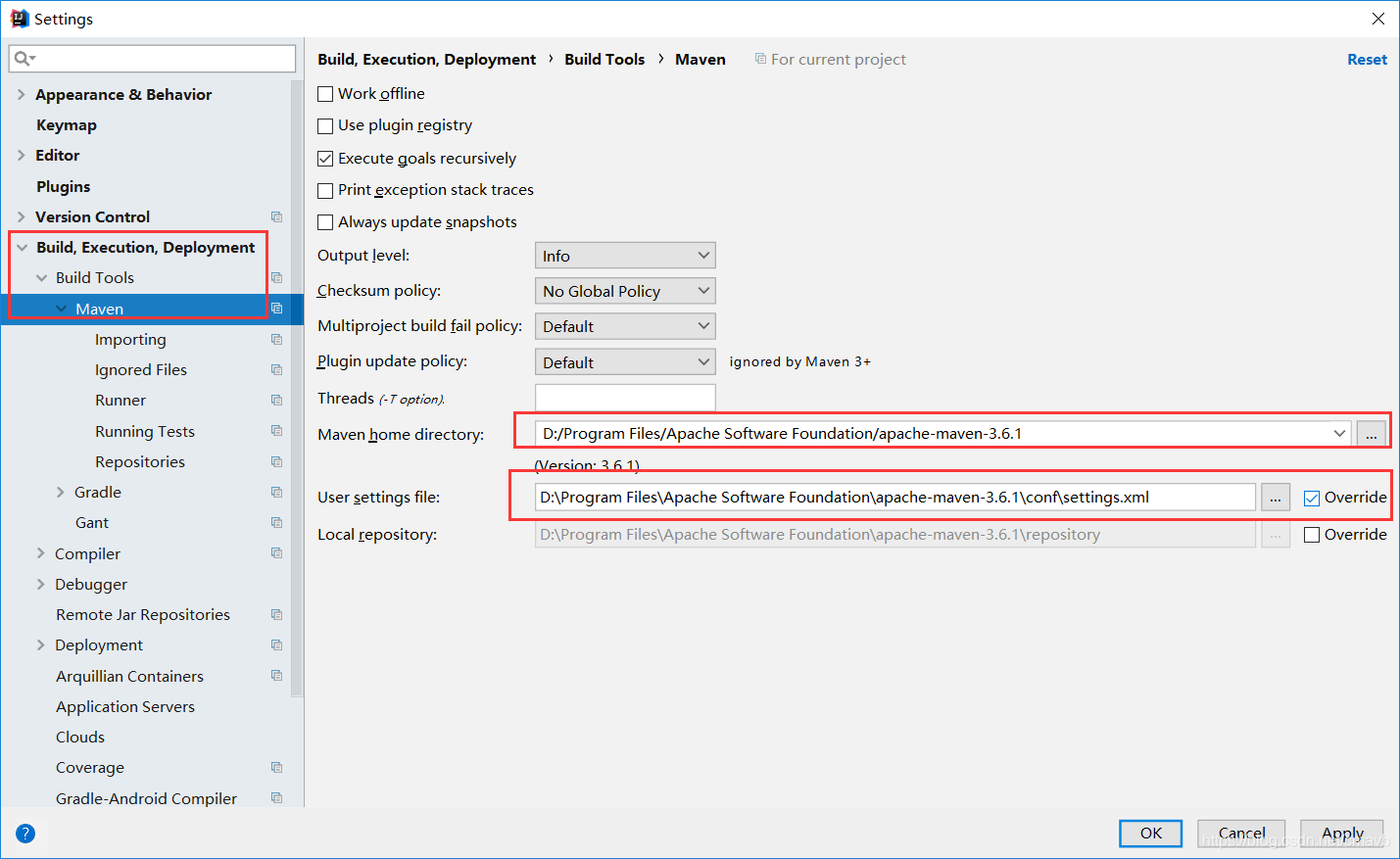Open Output level dropdown
The width and height of the screenshot is (1400, 859).
click(625, 256)
